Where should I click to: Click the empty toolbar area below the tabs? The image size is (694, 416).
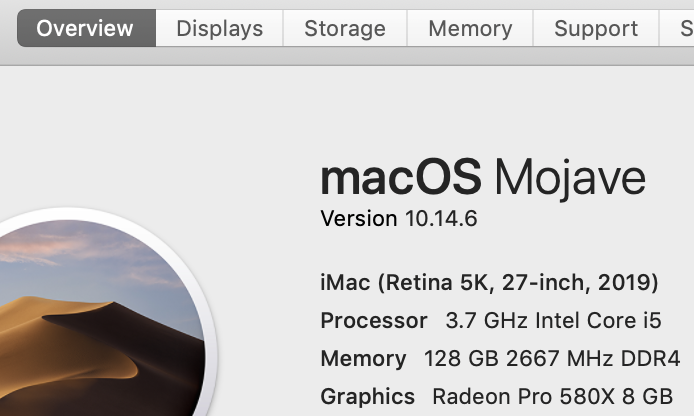pos(347,56)
